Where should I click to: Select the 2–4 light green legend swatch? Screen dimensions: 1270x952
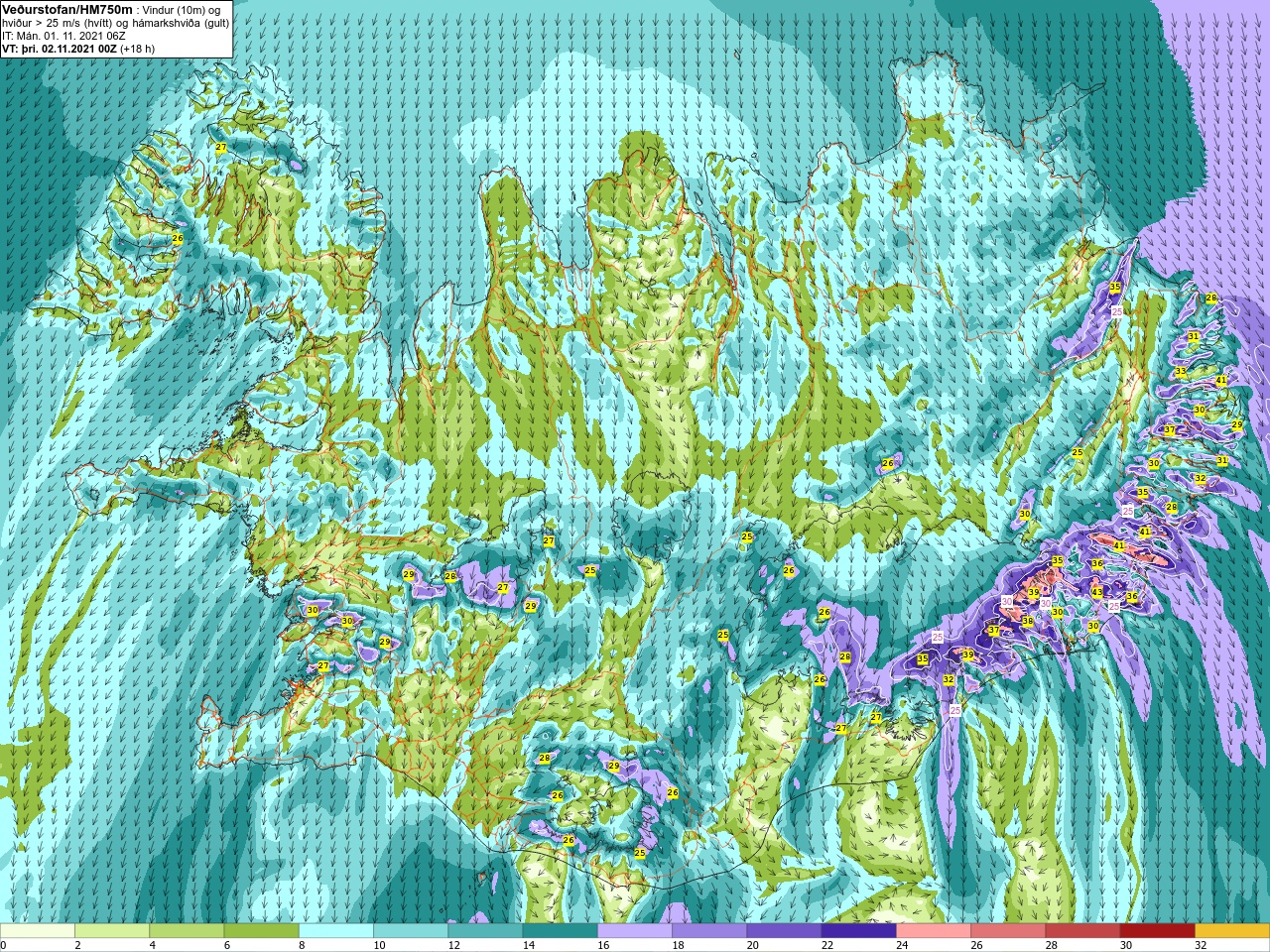point(112,931)
